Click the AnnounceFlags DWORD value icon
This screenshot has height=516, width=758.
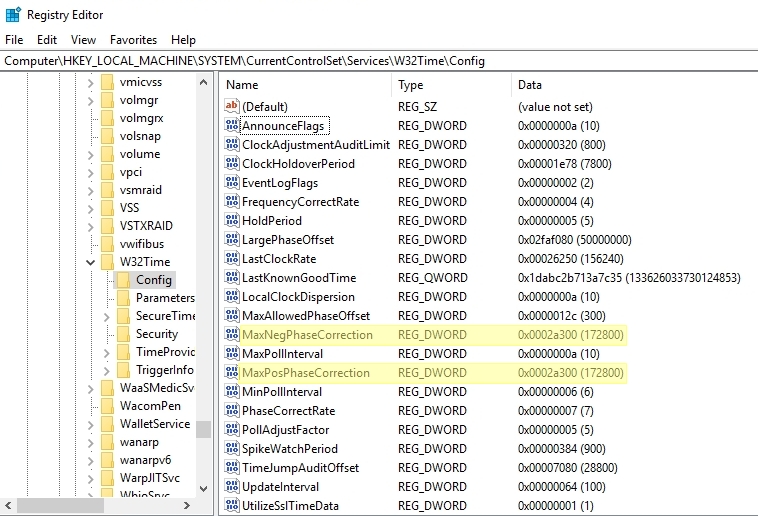click(x=232, y=126)
